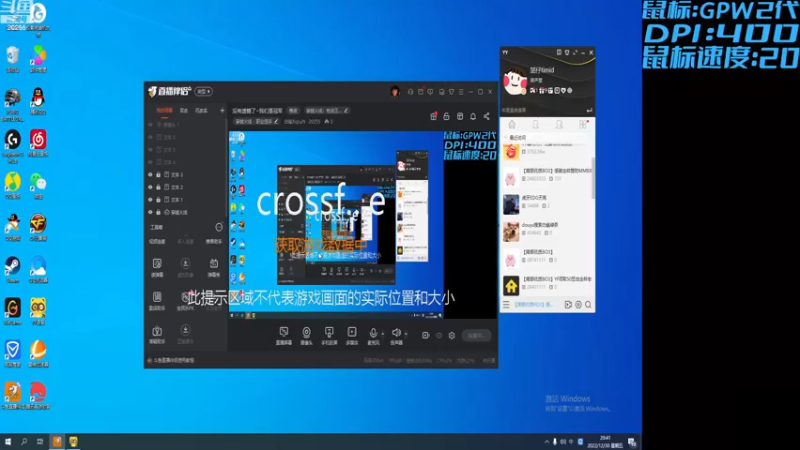Open the Steam desktop shortcut

13,269
